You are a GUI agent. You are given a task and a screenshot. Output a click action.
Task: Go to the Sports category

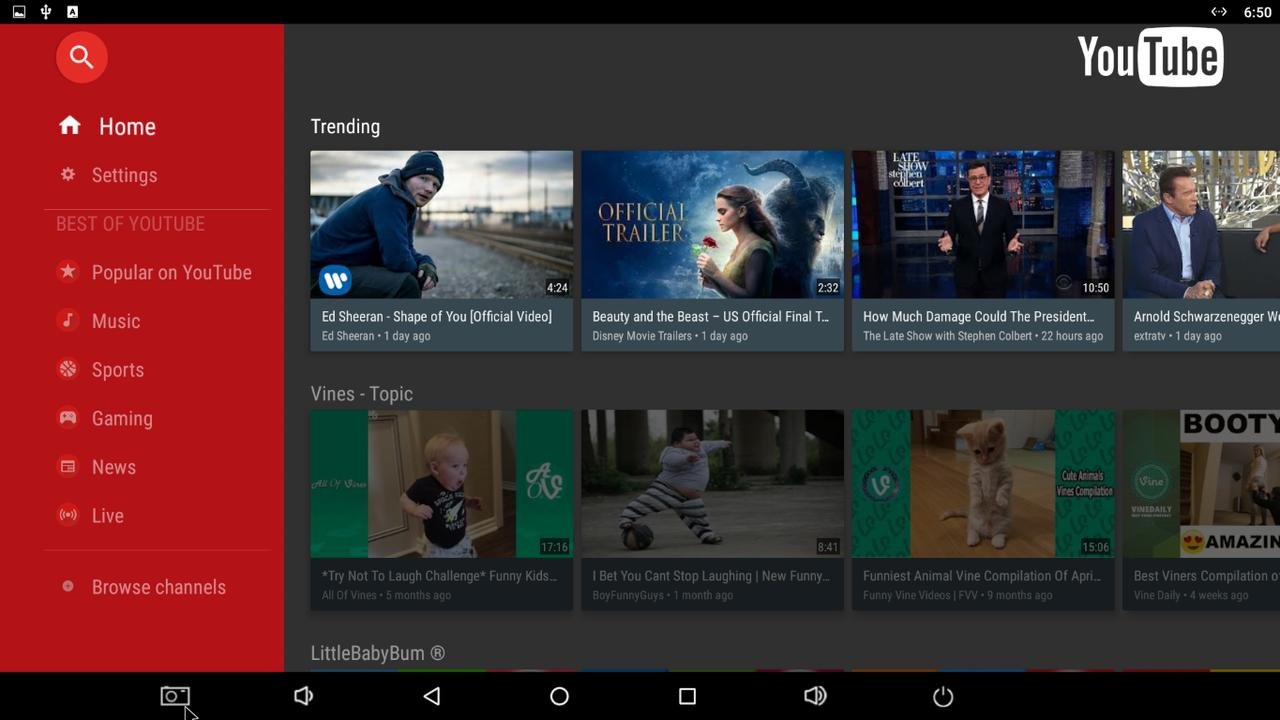click(118, 370)
